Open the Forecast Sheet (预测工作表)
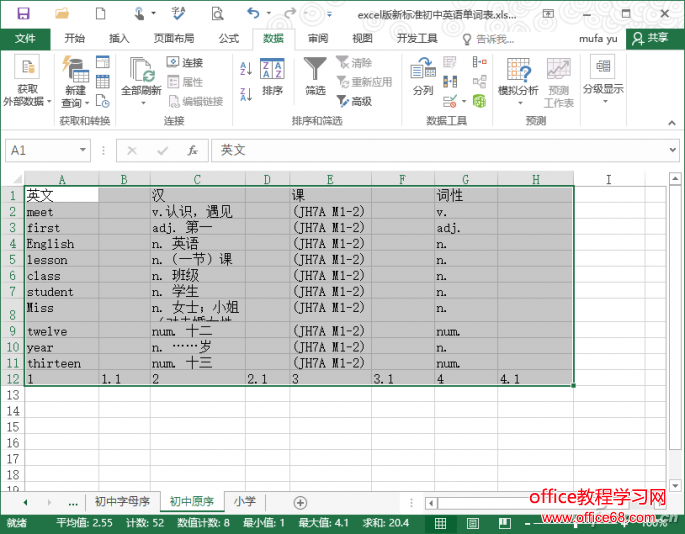 coord(559,83)
